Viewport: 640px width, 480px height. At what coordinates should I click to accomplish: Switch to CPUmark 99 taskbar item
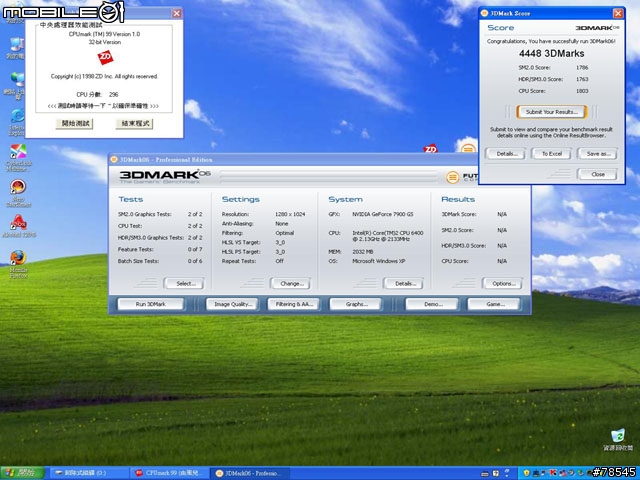tap(169, 473)
